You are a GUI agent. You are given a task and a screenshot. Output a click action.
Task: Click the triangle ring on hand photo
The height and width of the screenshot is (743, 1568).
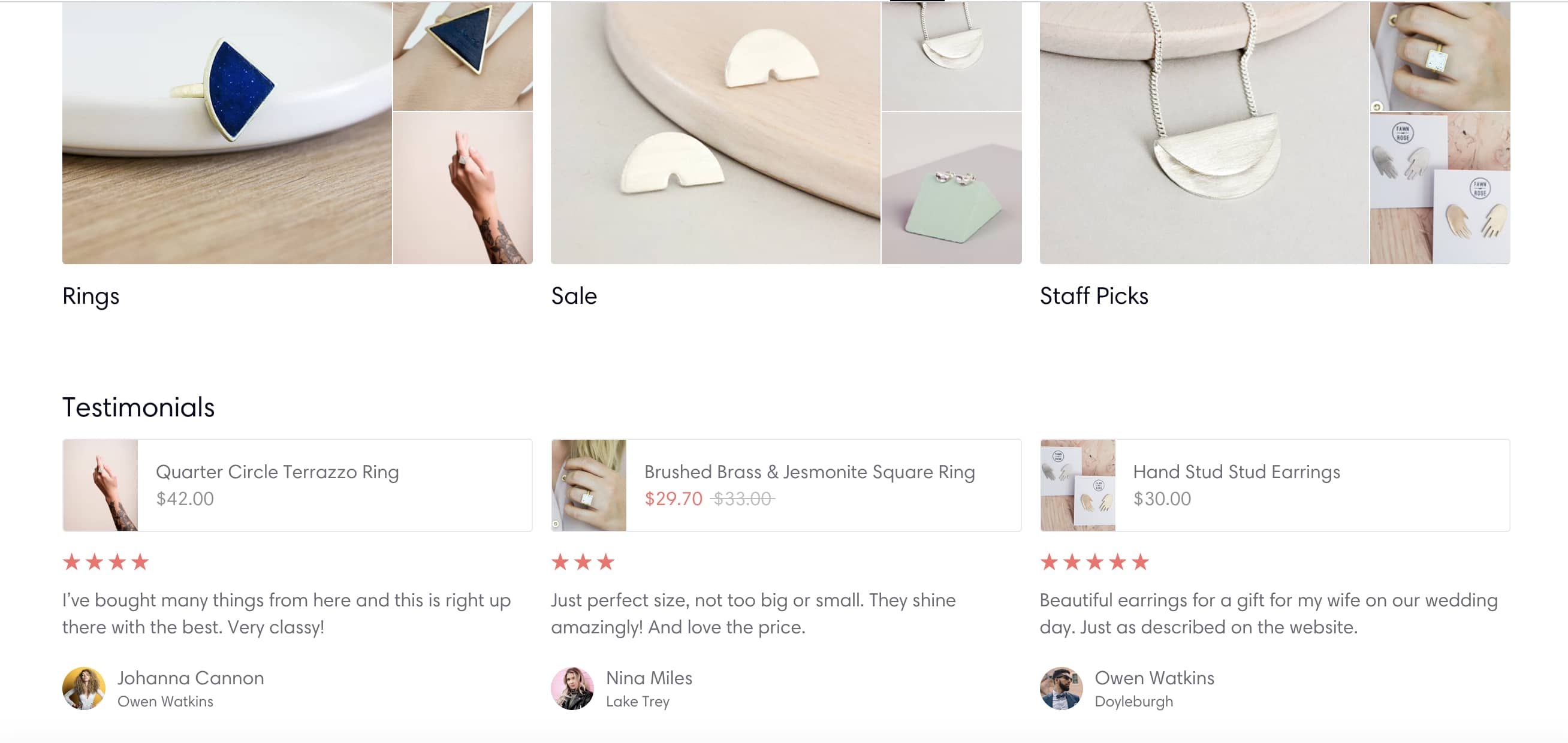click(463, 56)
